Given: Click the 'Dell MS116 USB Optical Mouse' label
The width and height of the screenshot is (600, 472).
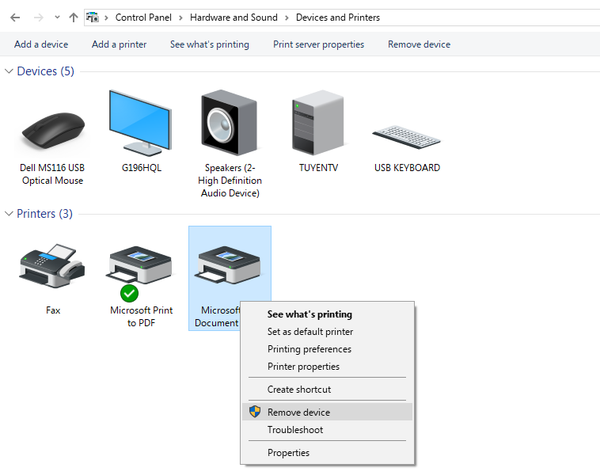Looking at the screenshot, I should [52, 174].
